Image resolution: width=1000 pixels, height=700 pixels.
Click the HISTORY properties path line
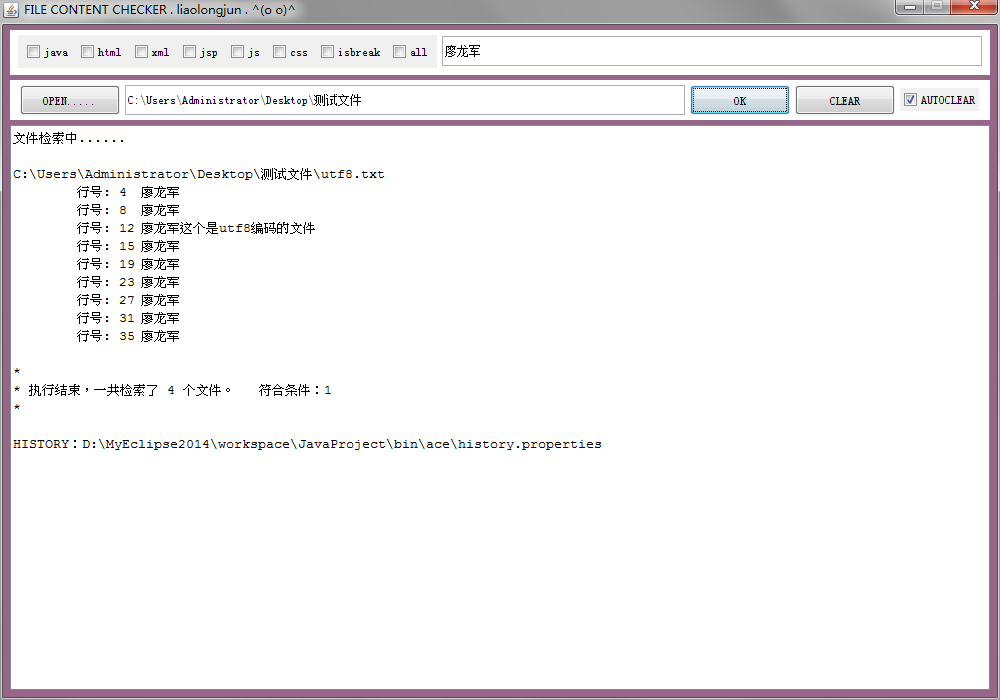click(x=307, y=444)
